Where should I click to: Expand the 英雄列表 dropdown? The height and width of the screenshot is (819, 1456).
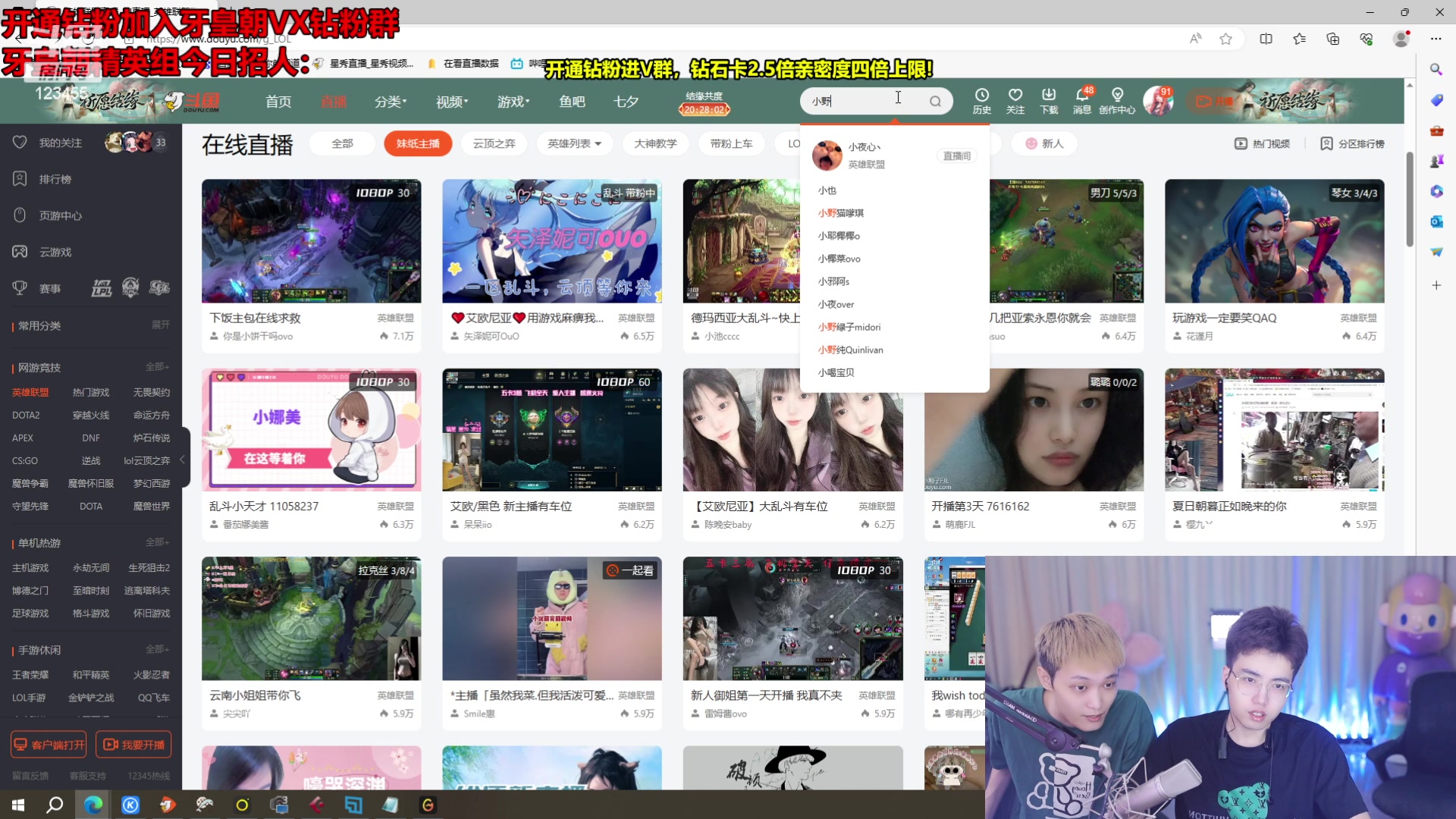[574, 143]
